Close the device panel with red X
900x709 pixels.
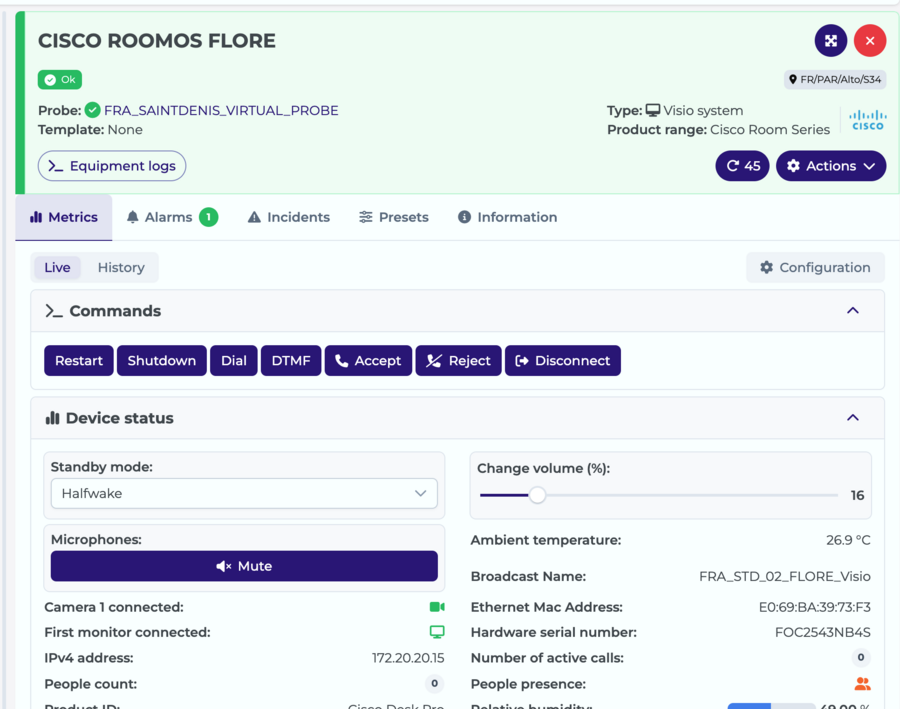pyautogui.click(x=870, y=41)
